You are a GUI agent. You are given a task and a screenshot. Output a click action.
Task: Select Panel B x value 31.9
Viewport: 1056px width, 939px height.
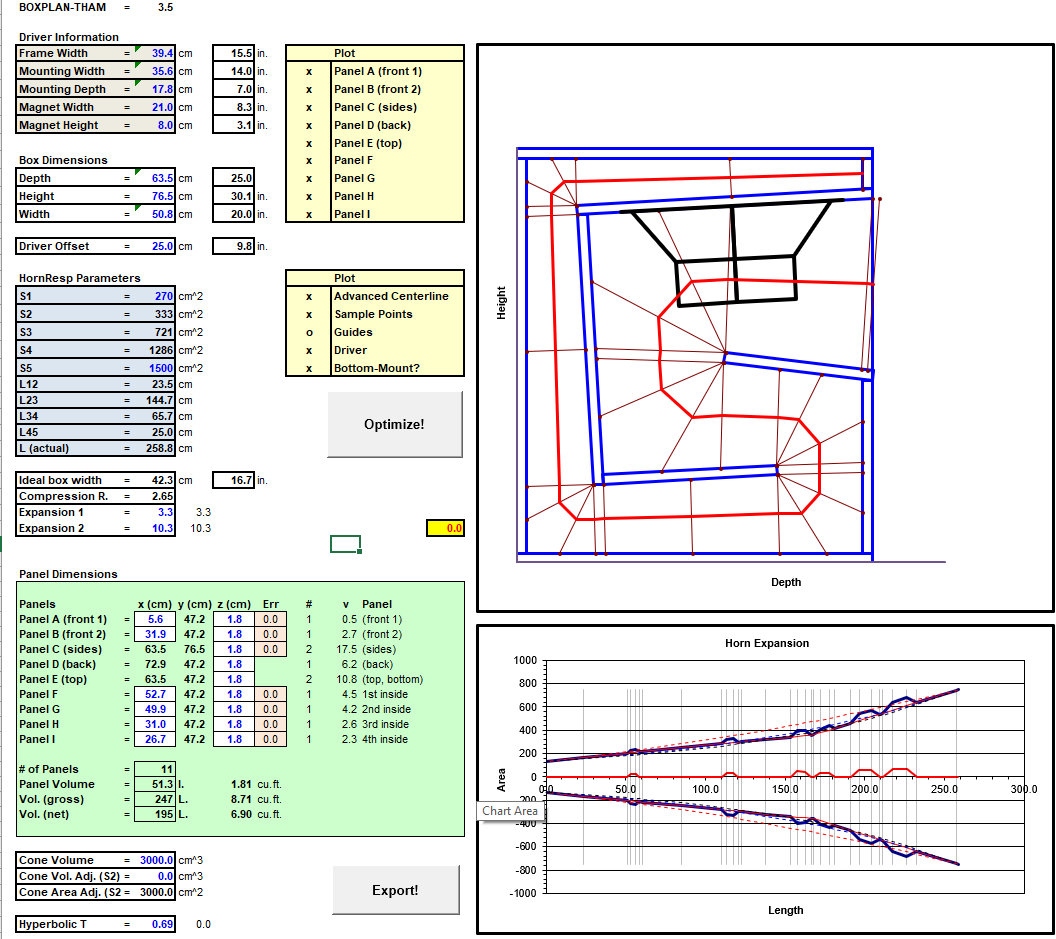pos(155,635)
